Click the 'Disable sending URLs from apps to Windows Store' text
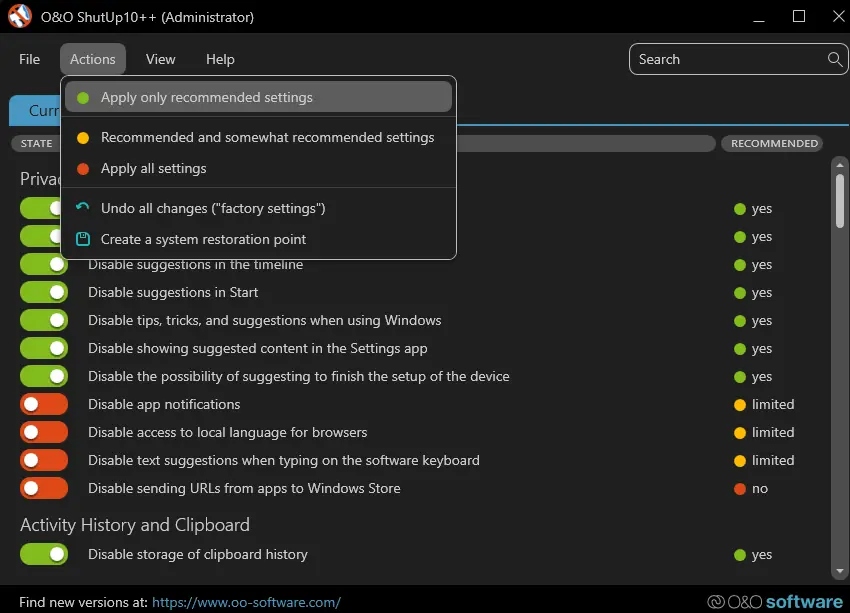The image size is (850, 613). click(244, 488)
